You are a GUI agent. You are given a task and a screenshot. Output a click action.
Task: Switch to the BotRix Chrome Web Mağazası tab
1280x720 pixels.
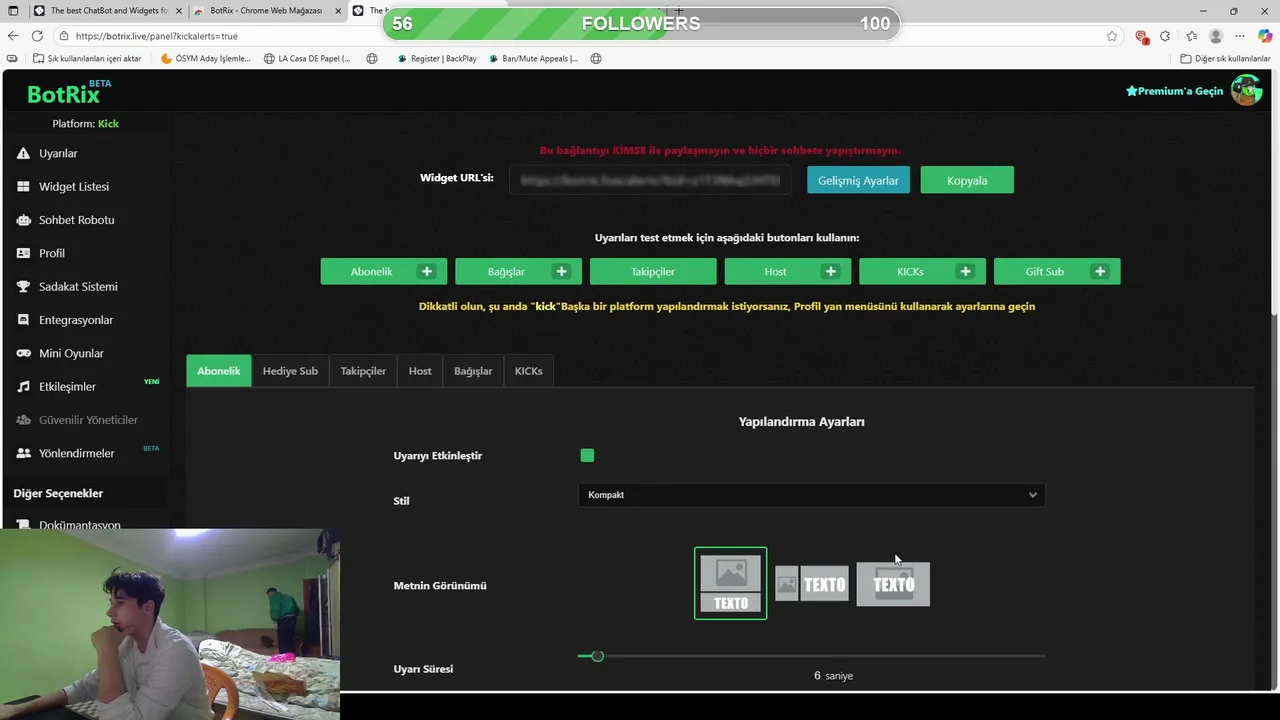(x=265, y=11)
